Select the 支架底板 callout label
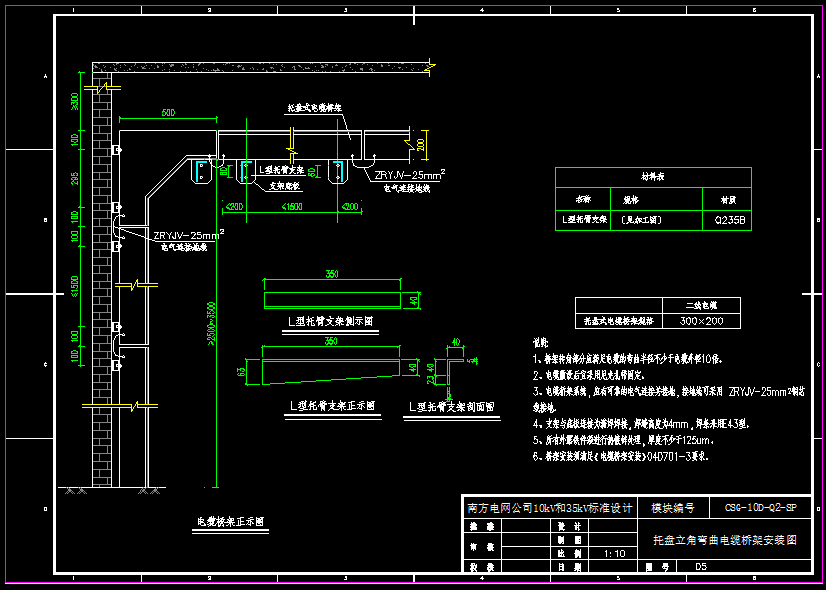 tap(284, 186)
